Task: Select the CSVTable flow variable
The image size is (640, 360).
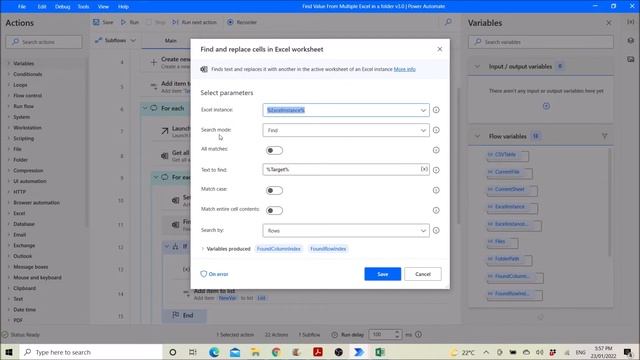Action: tap(508, 155)
